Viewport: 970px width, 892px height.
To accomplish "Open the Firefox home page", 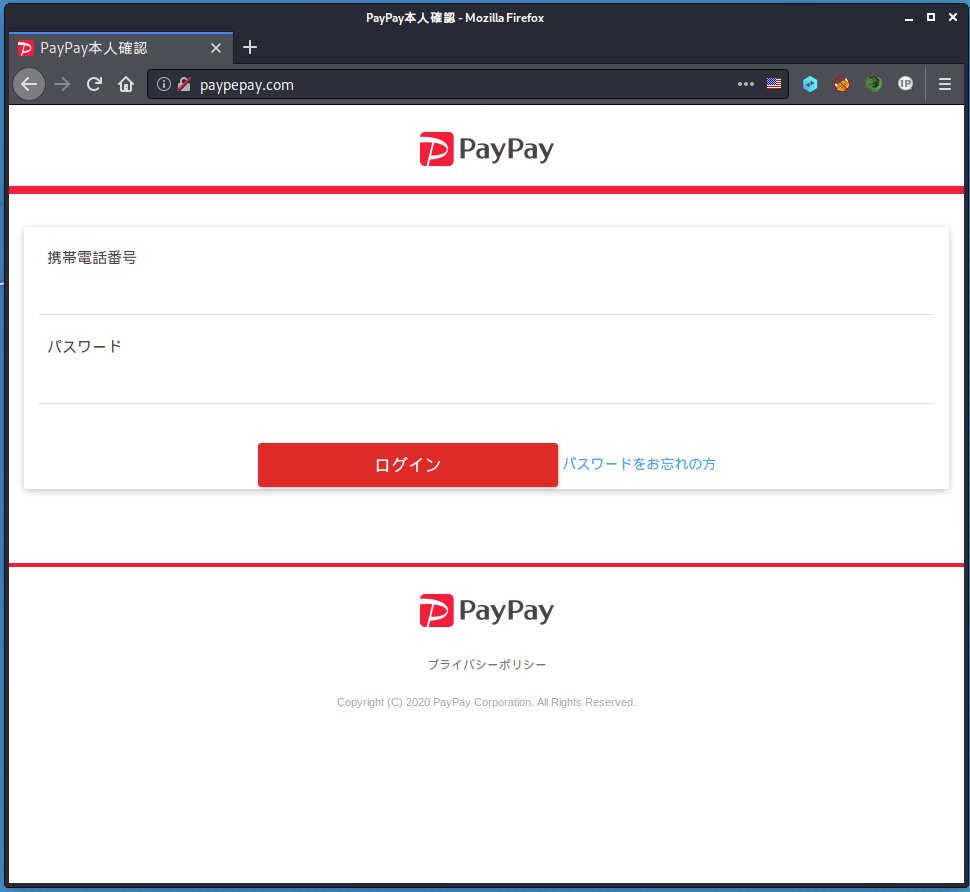I will 126,84.
